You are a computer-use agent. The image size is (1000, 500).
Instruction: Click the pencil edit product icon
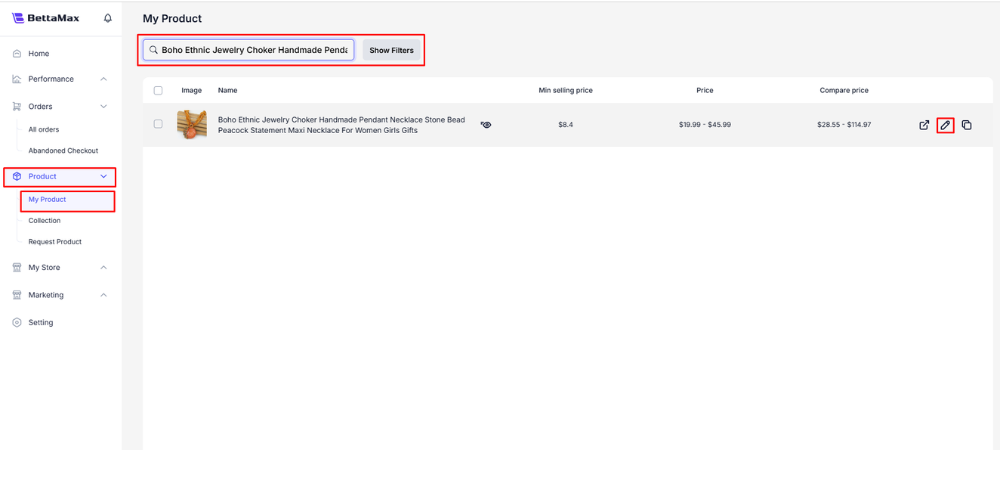(945, 125)
